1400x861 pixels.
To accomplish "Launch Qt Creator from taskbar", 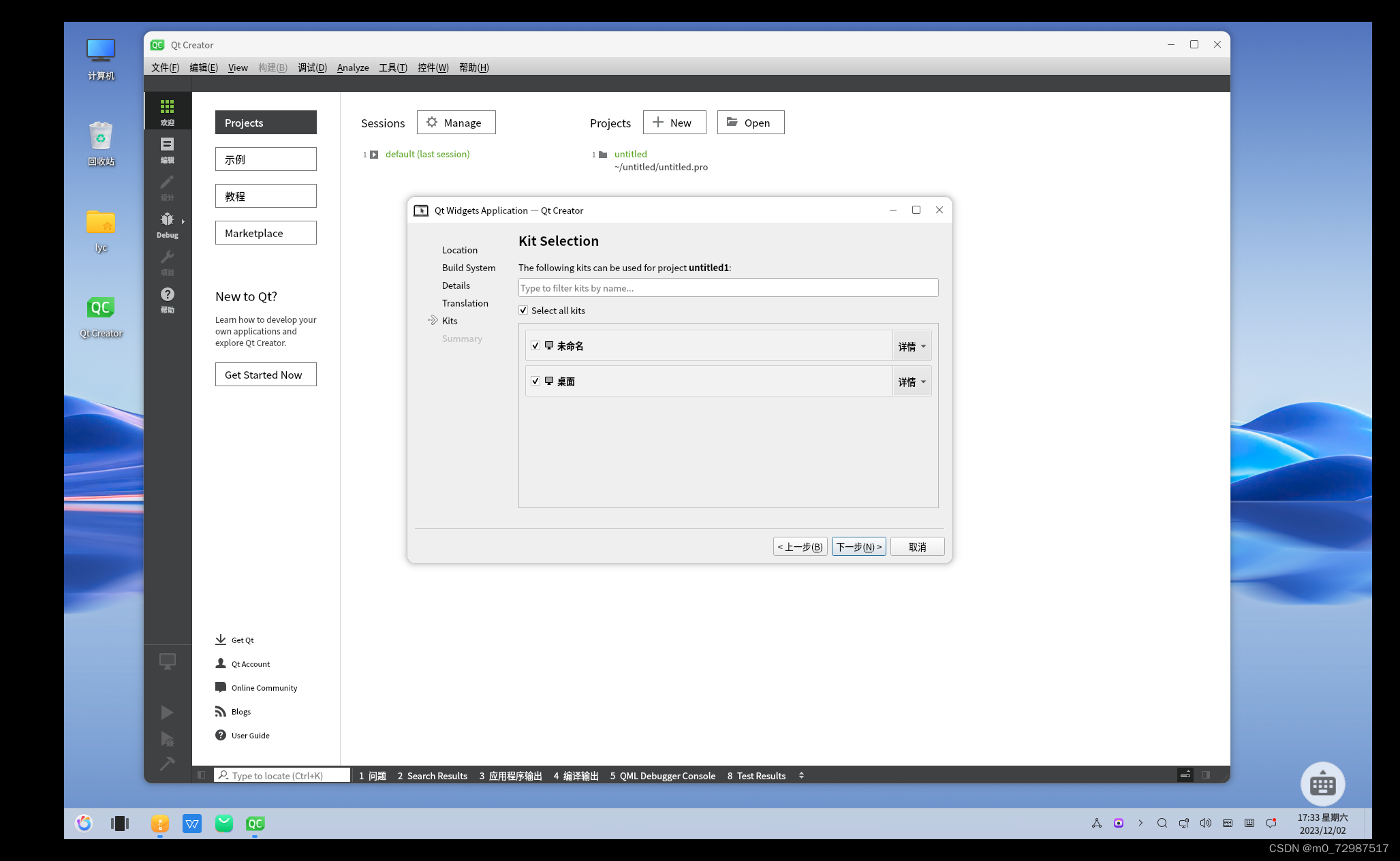I will click(x=255, y=824).
